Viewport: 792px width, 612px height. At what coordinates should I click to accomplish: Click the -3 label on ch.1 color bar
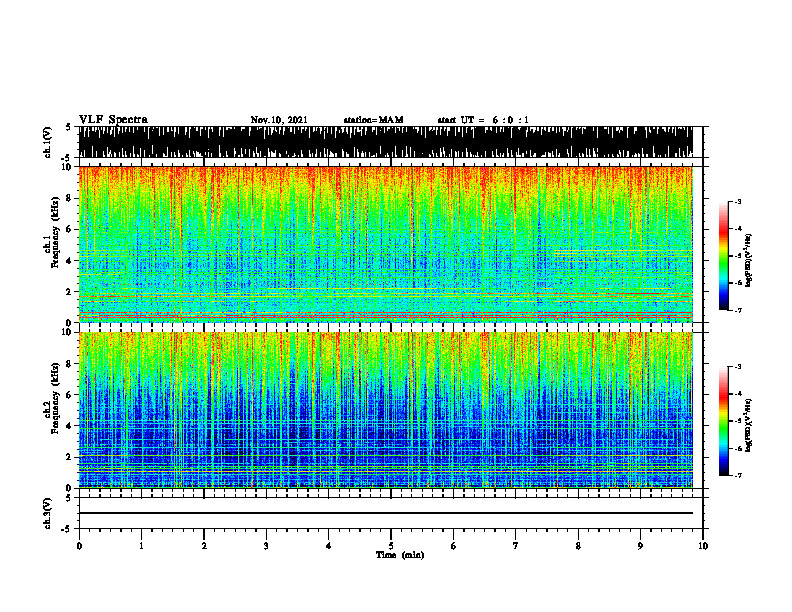pos(738,202)
